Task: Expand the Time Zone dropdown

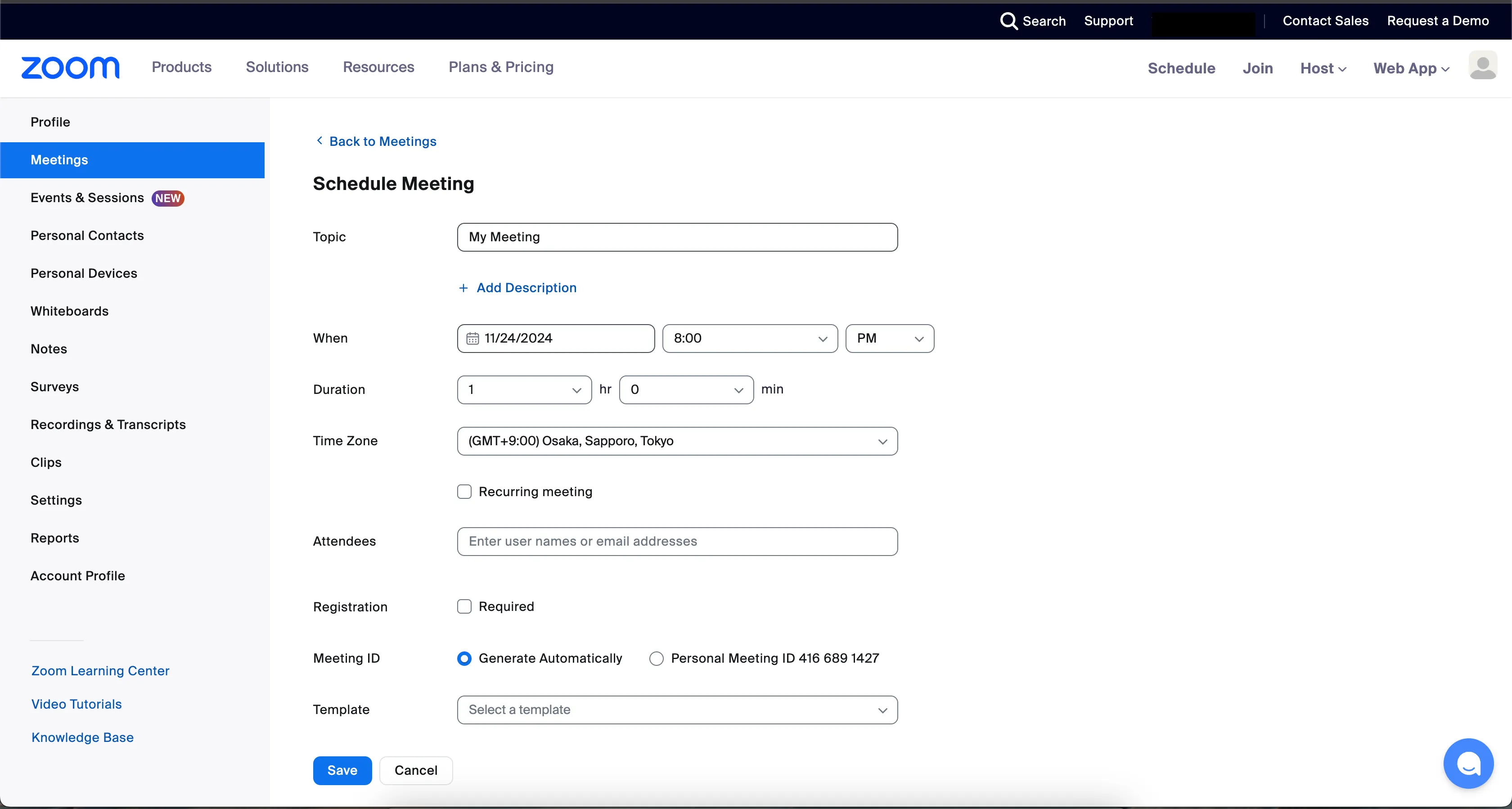Action: click(677, 442)
